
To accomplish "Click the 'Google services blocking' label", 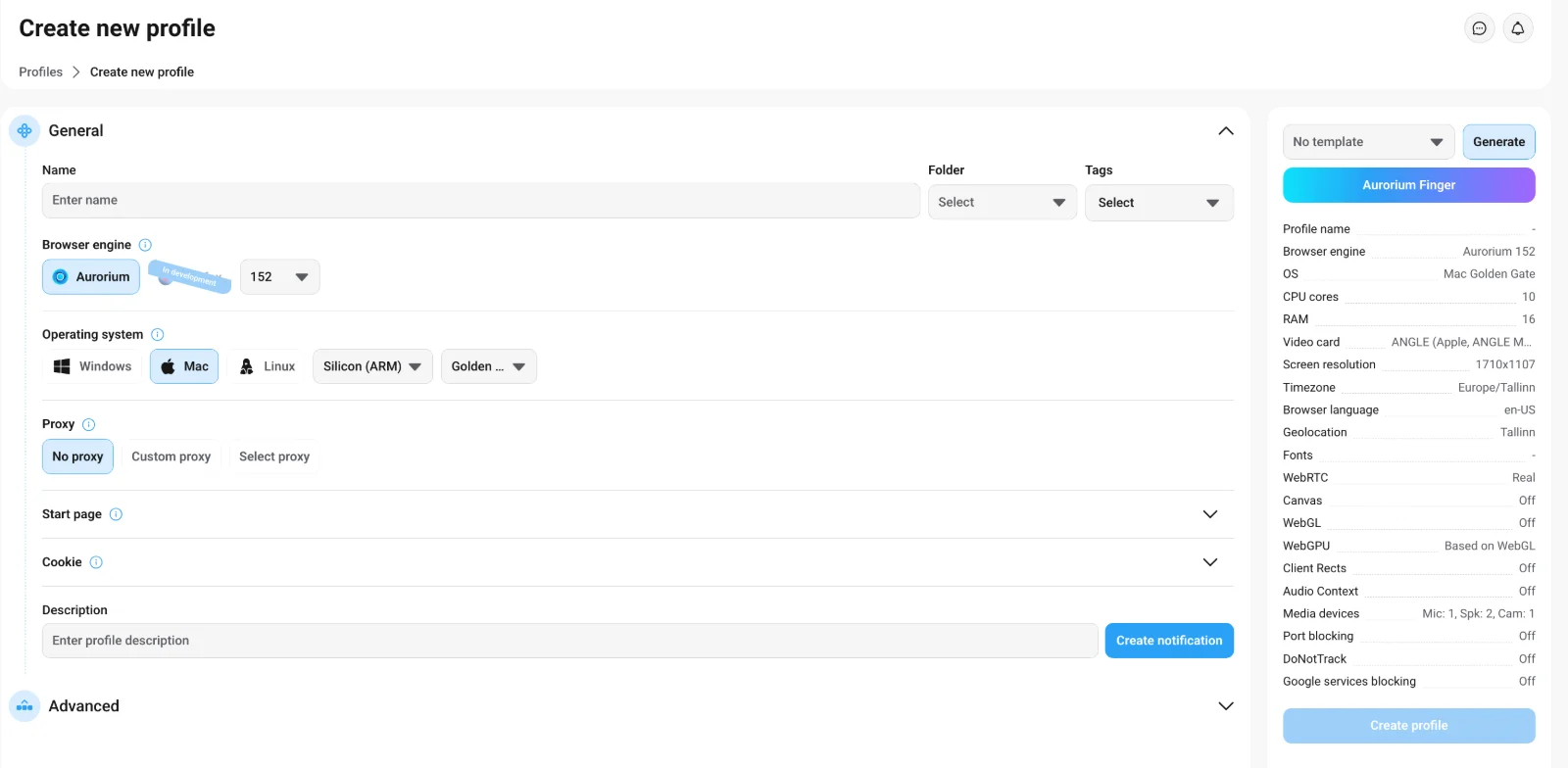I will click(x=1349, y=682).
